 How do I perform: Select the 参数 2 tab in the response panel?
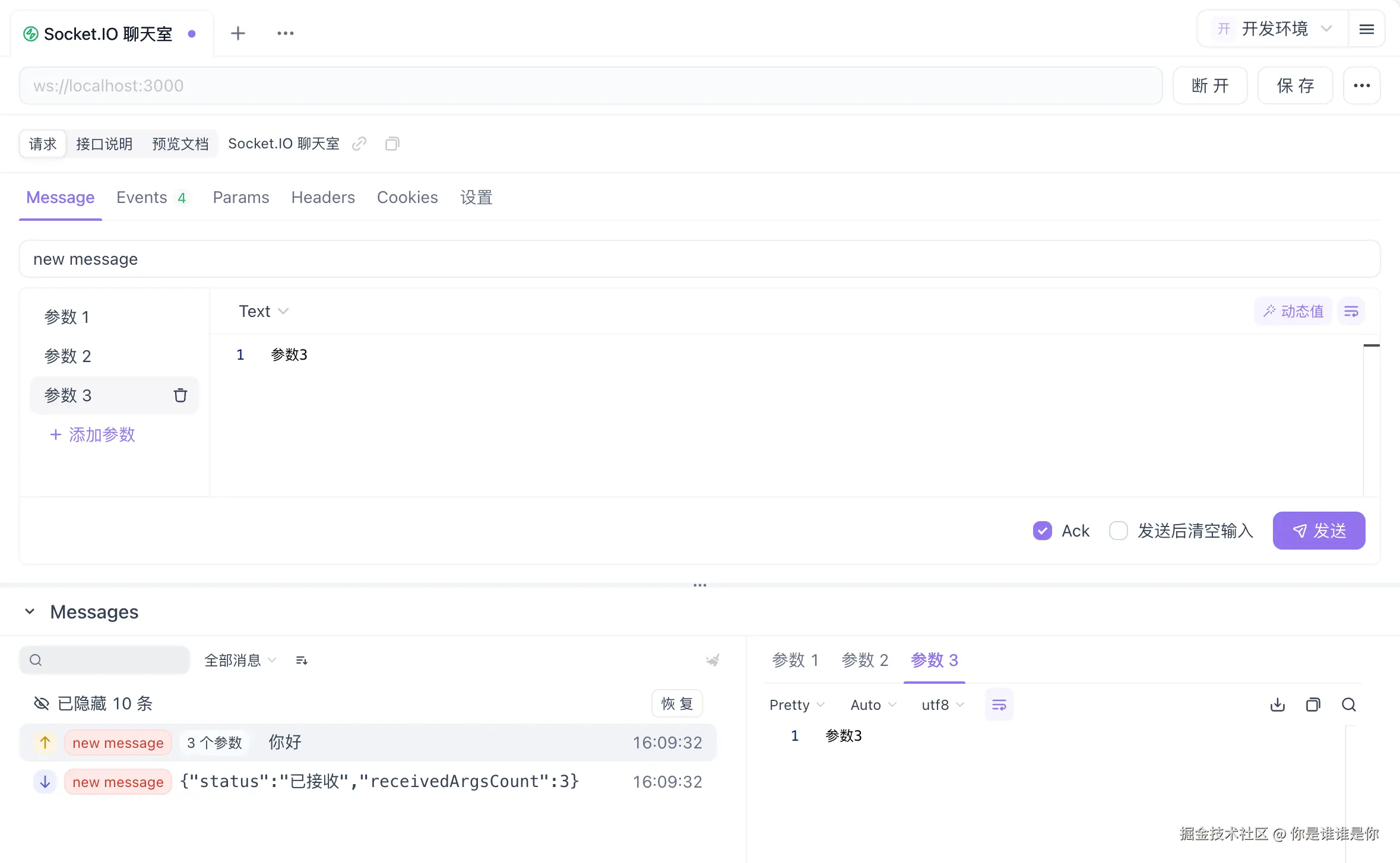[x=864, y=660]
